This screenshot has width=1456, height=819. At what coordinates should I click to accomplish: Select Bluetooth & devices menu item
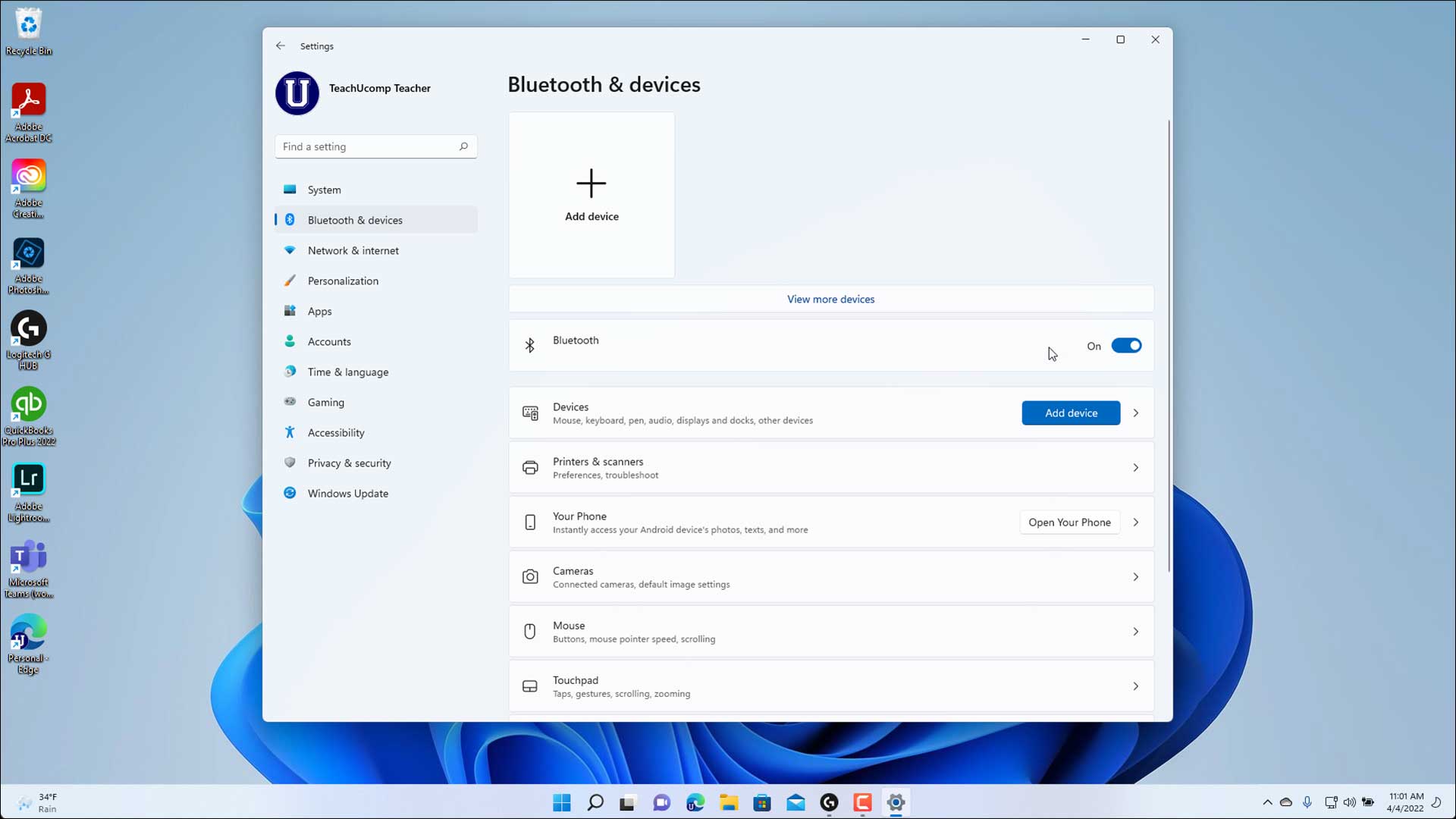[x=355, y=219]
